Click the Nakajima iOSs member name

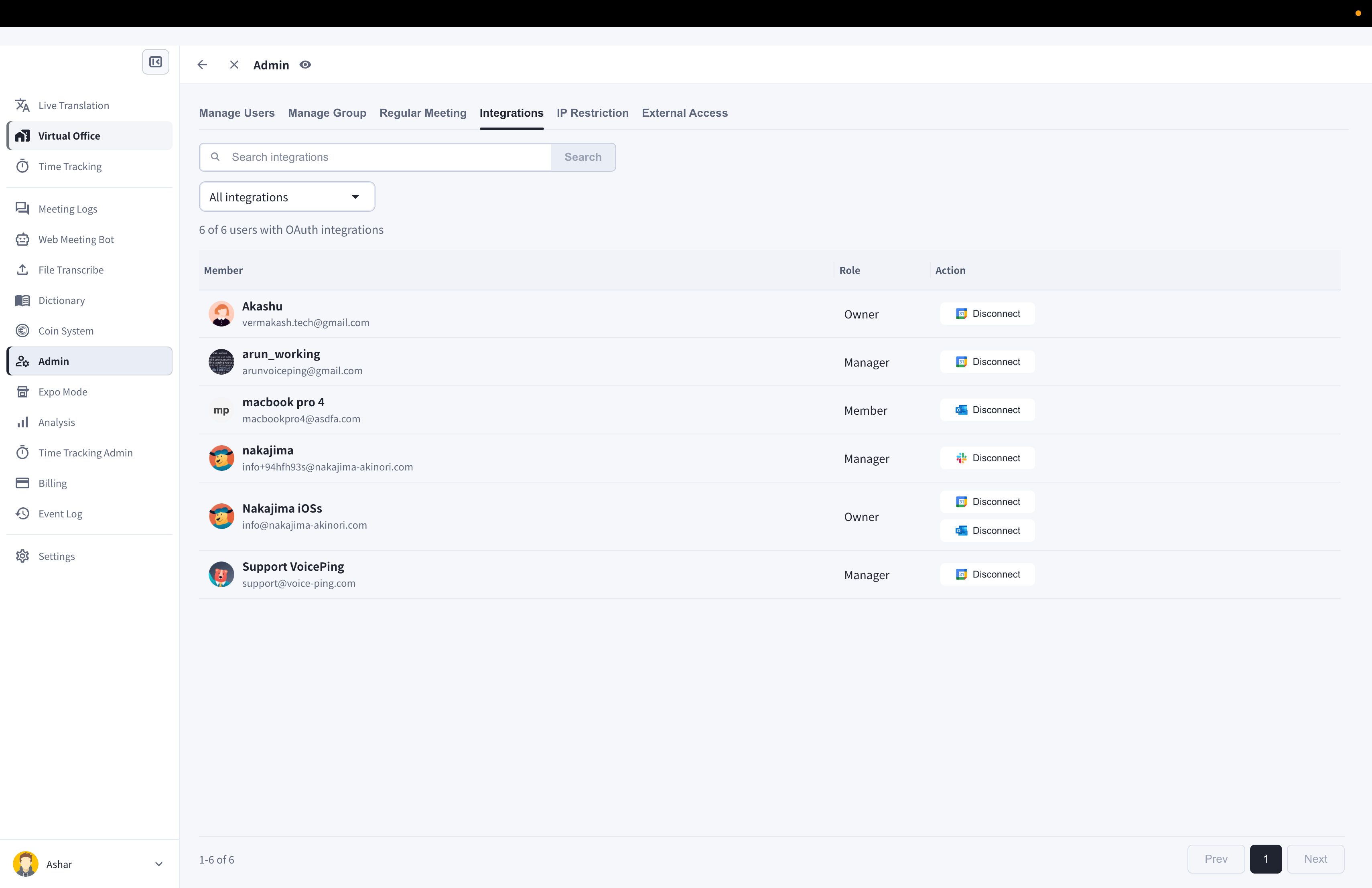tap(282, 508)
